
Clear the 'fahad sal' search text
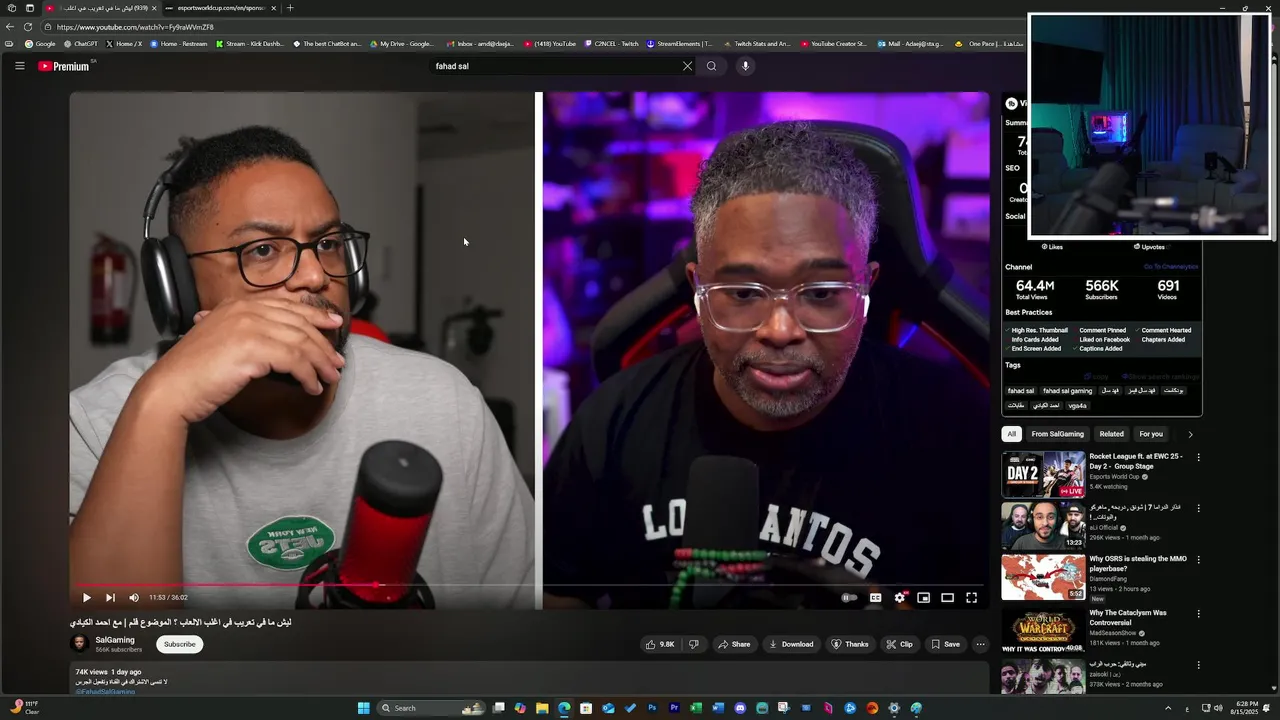(x=687, y=66)
